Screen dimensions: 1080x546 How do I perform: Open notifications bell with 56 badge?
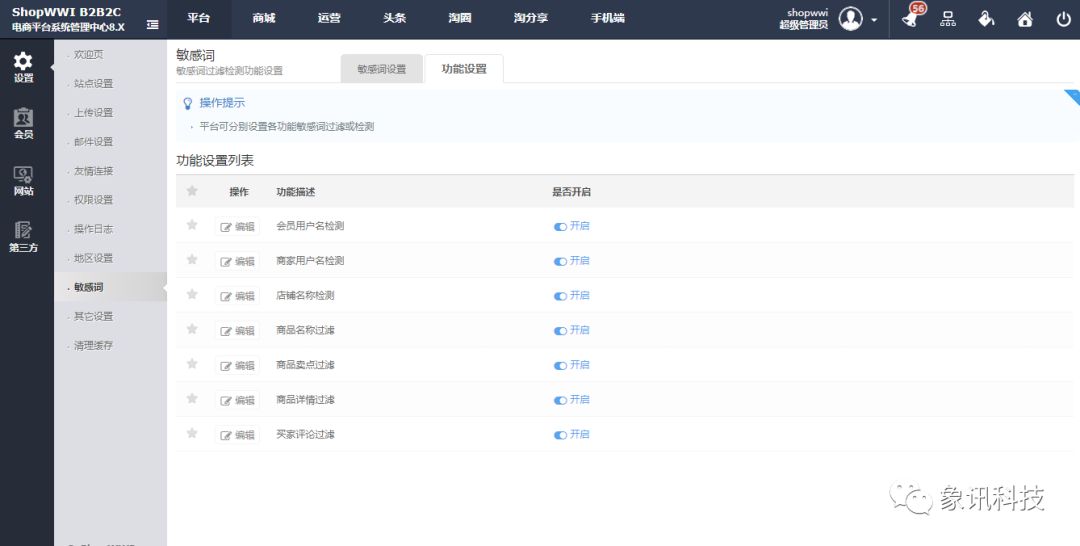pyautogui.click(x=913, y=17)
